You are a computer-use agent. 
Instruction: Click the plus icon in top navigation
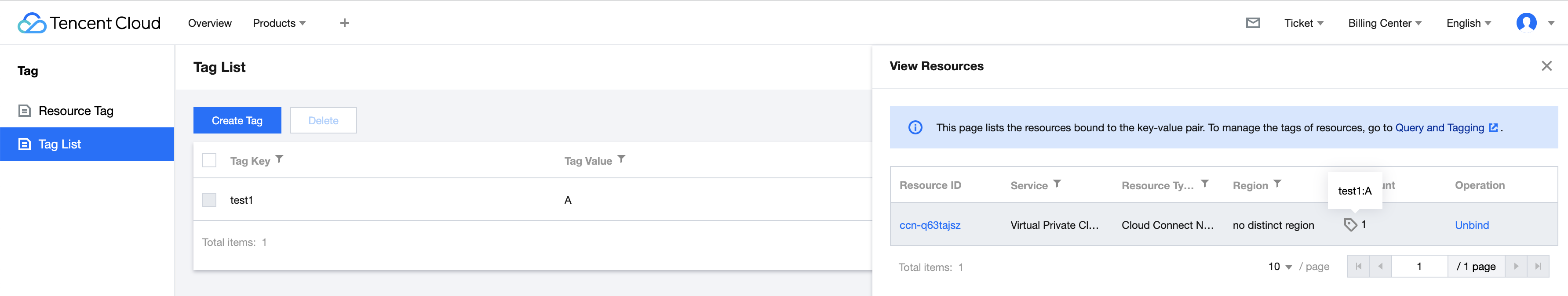click(345, 23)
